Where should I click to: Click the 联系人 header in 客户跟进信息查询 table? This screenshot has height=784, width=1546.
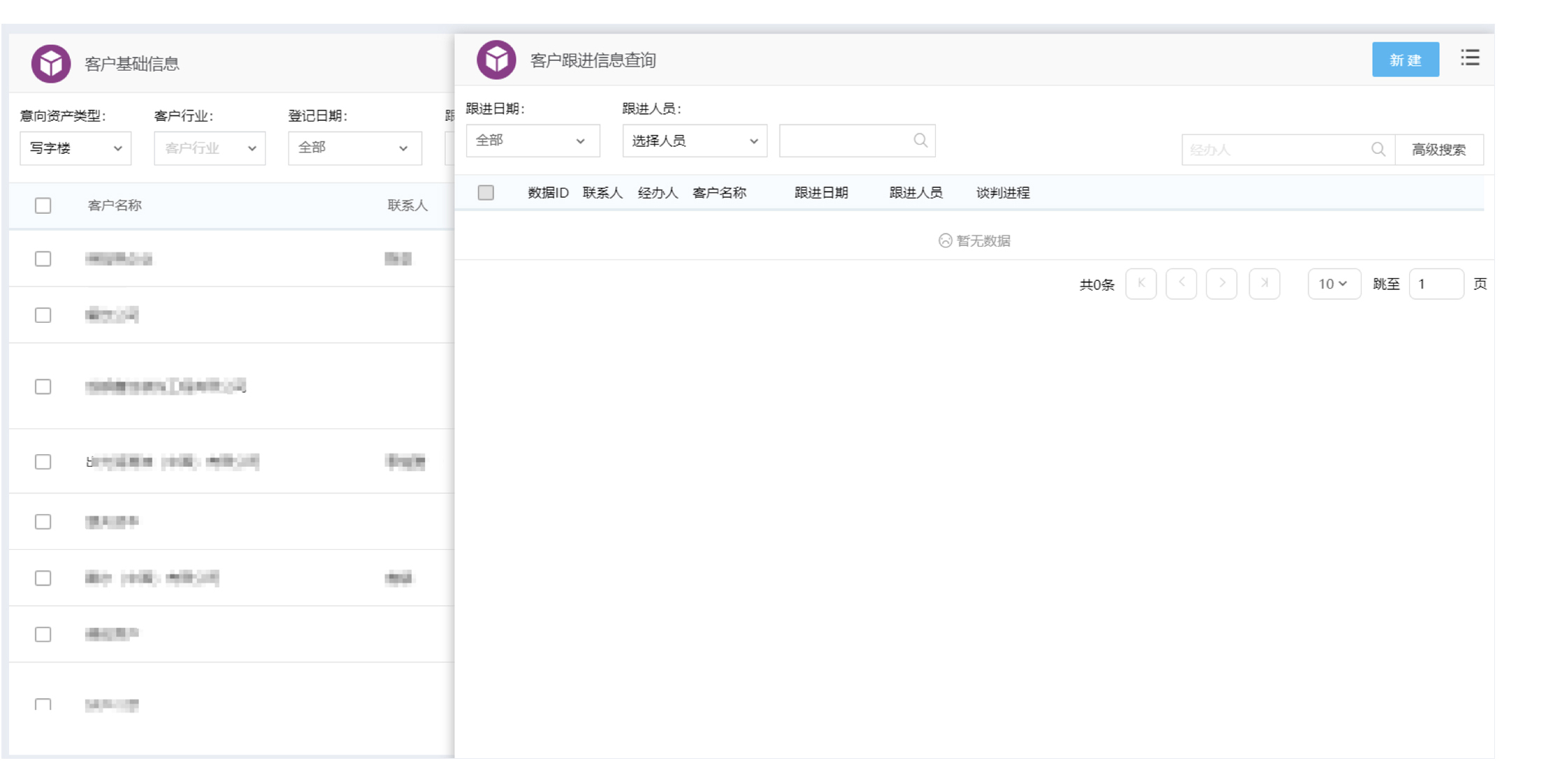click(x=602, y=193)
